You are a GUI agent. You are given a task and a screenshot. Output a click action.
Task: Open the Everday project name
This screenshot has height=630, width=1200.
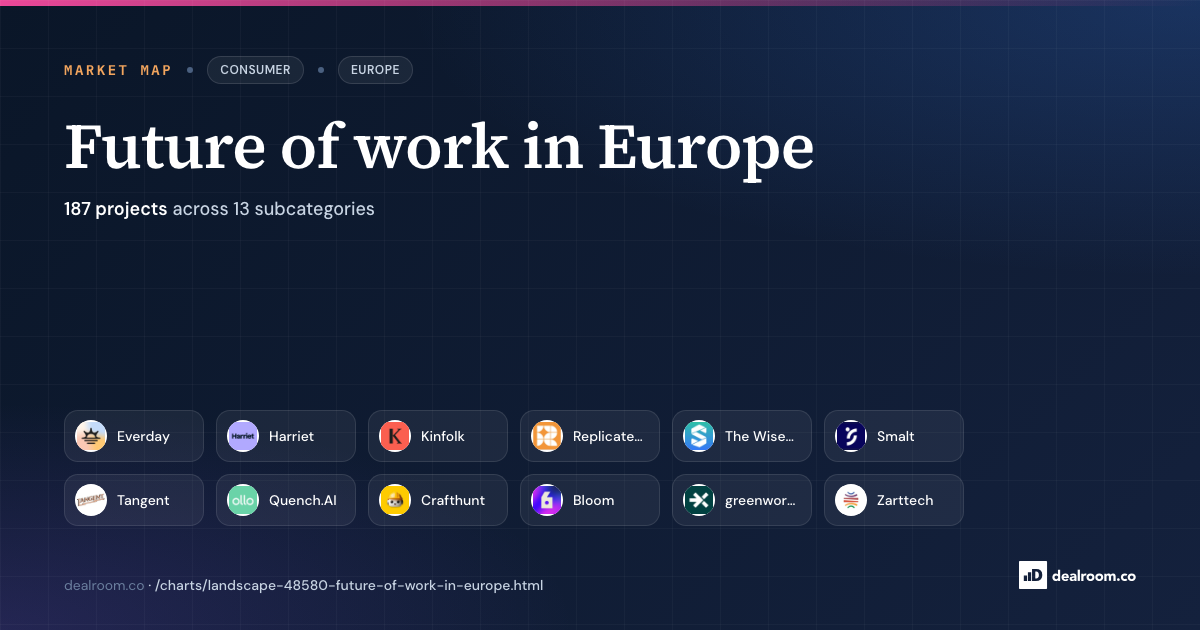pyautogui.click(x=143, y=436)
